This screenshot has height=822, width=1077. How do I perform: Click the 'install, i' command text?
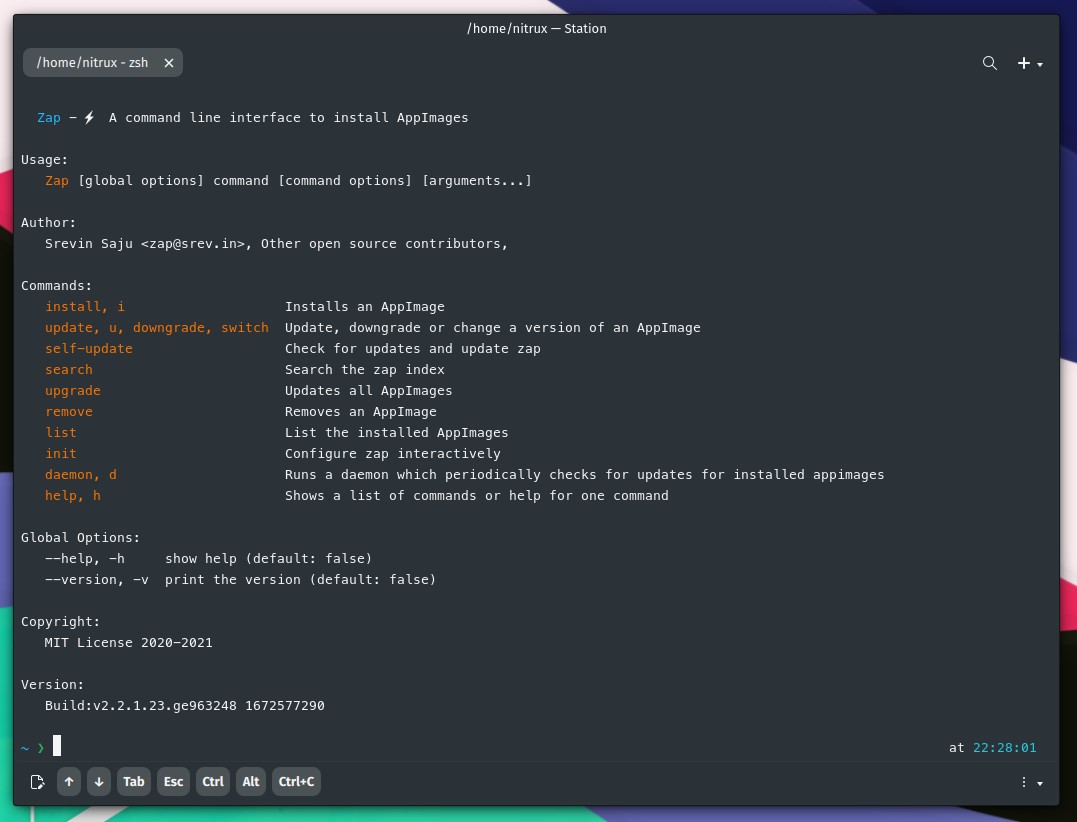tap(85, 307)
